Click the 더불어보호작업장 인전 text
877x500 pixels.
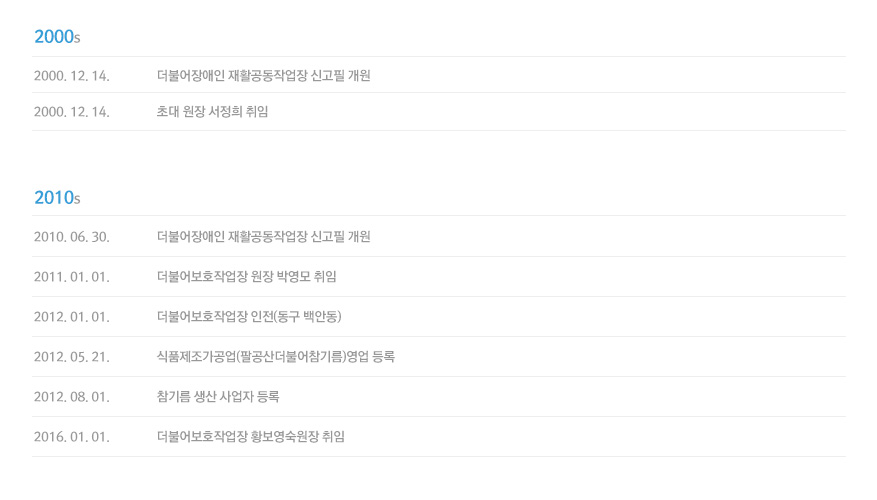(x=215, y=317)
